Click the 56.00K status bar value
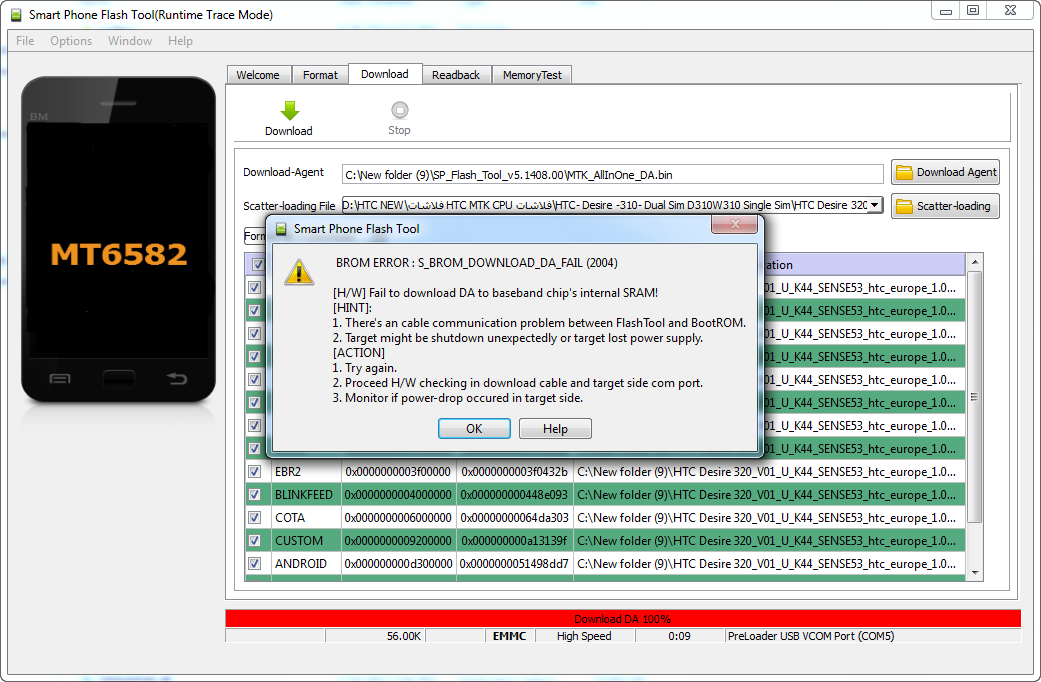Image resolution: width=1041 pixels, height=682 pixels. pyautogui.click(x=404, y=636)
